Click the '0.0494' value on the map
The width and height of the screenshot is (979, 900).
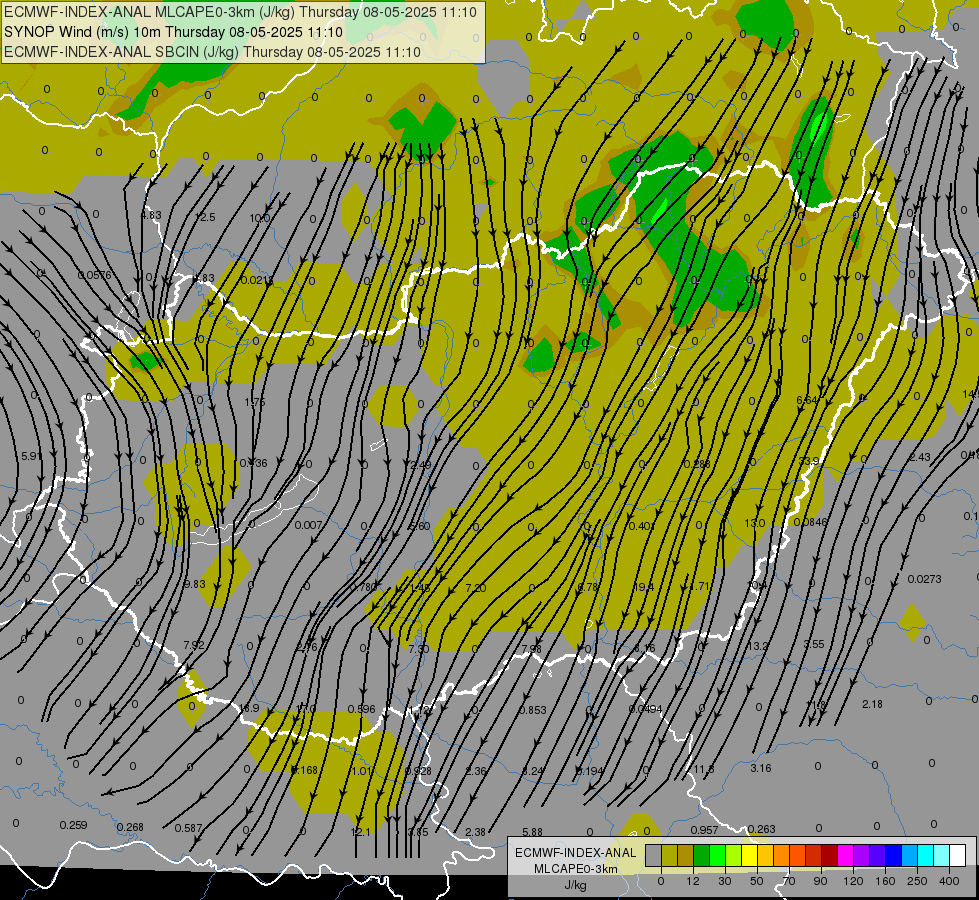click(646, 709)
